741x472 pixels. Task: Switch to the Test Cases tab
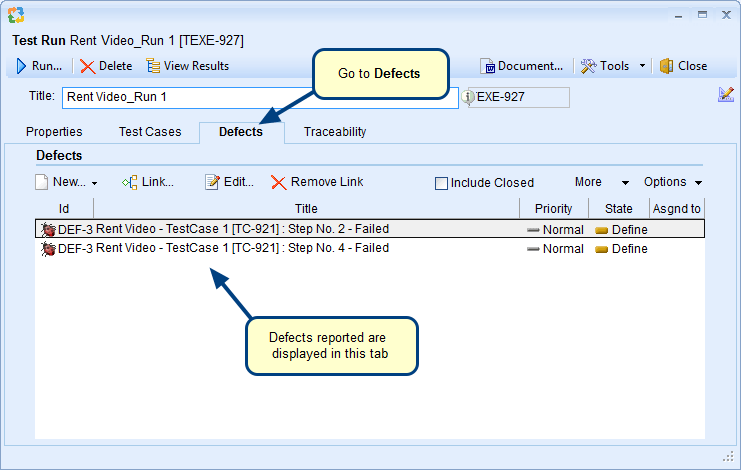pos(150,132)
